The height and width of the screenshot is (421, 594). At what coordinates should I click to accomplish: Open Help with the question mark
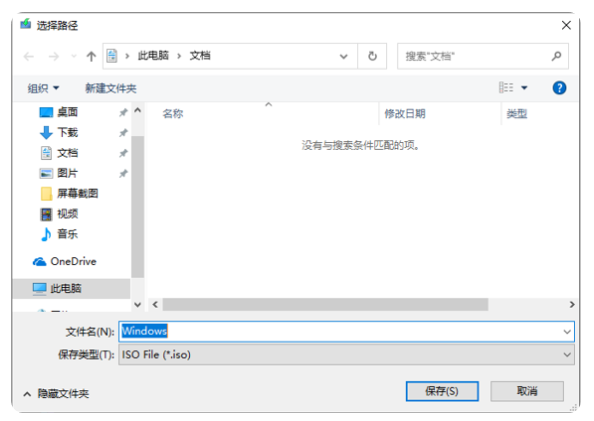(x=559, y=88)
